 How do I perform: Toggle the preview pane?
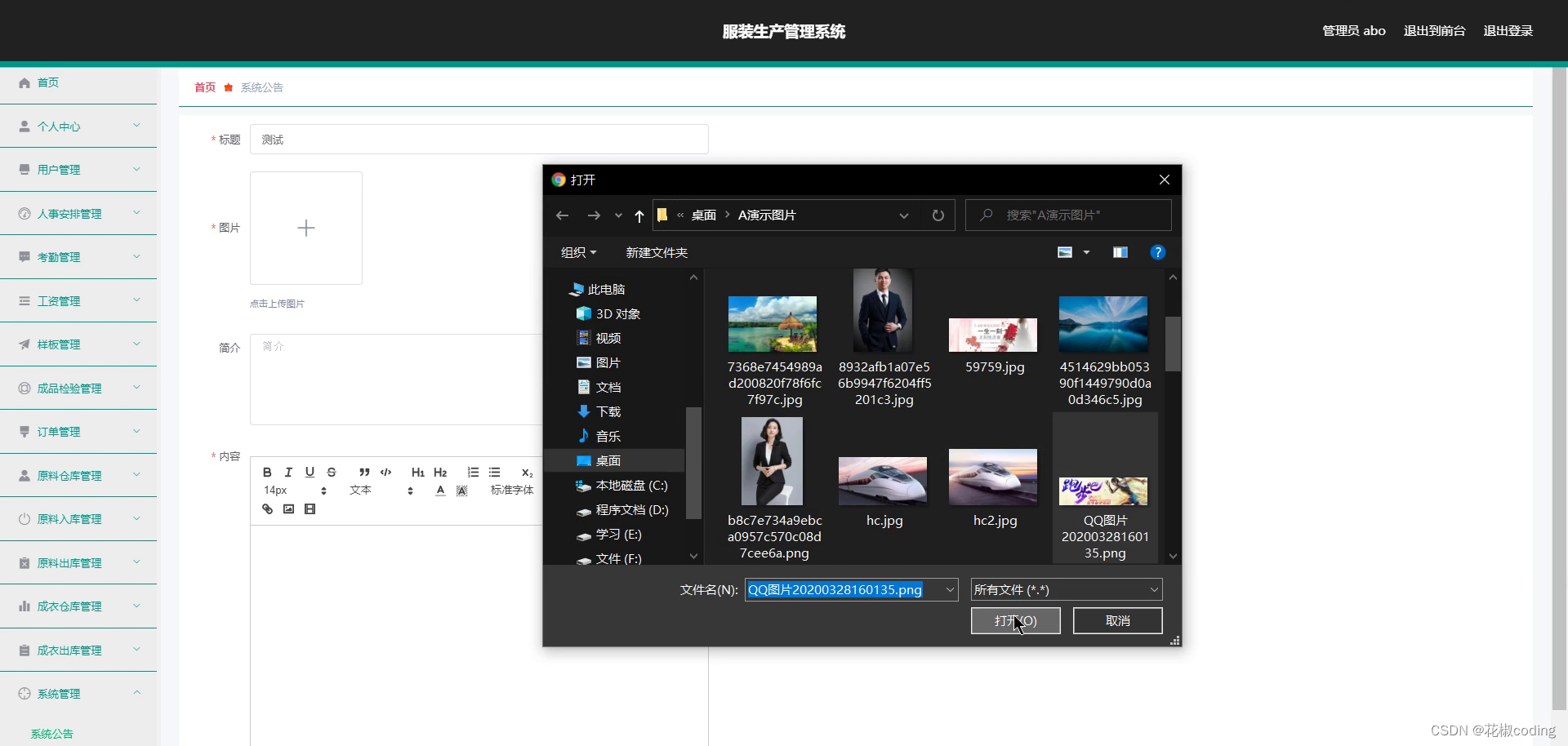click(x=1120, y=253)
